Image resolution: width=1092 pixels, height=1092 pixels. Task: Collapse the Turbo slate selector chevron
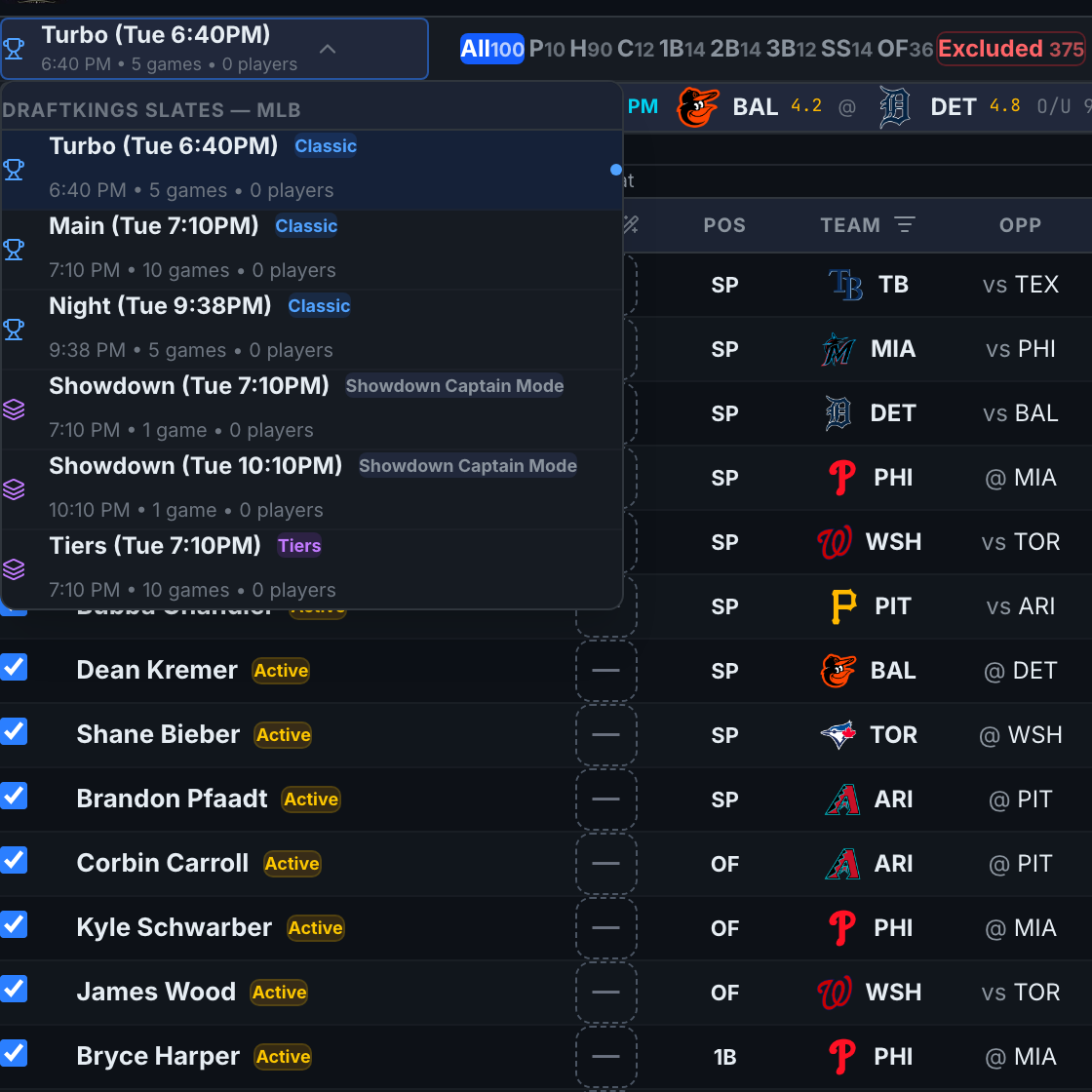pyautogui.click(x=328, y=49)
